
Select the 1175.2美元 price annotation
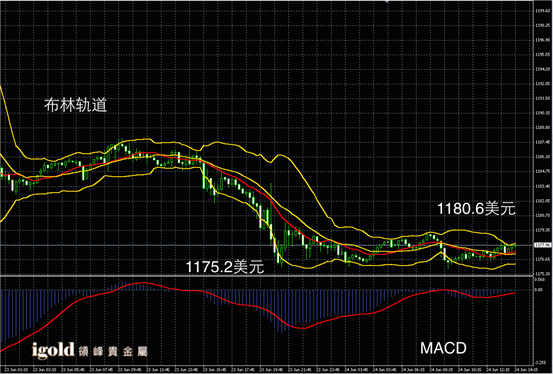point(225,267)
